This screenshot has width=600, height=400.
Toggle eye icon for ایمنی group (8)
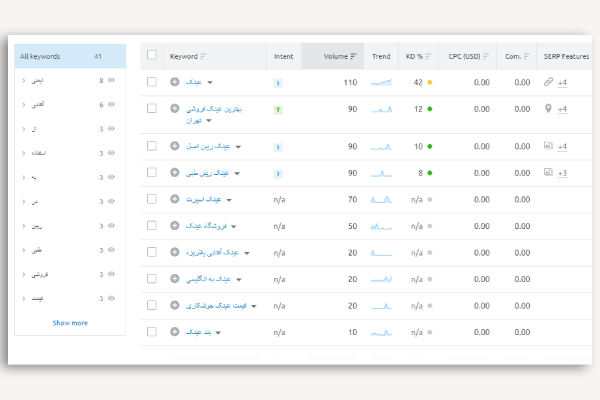click(111, 80)
